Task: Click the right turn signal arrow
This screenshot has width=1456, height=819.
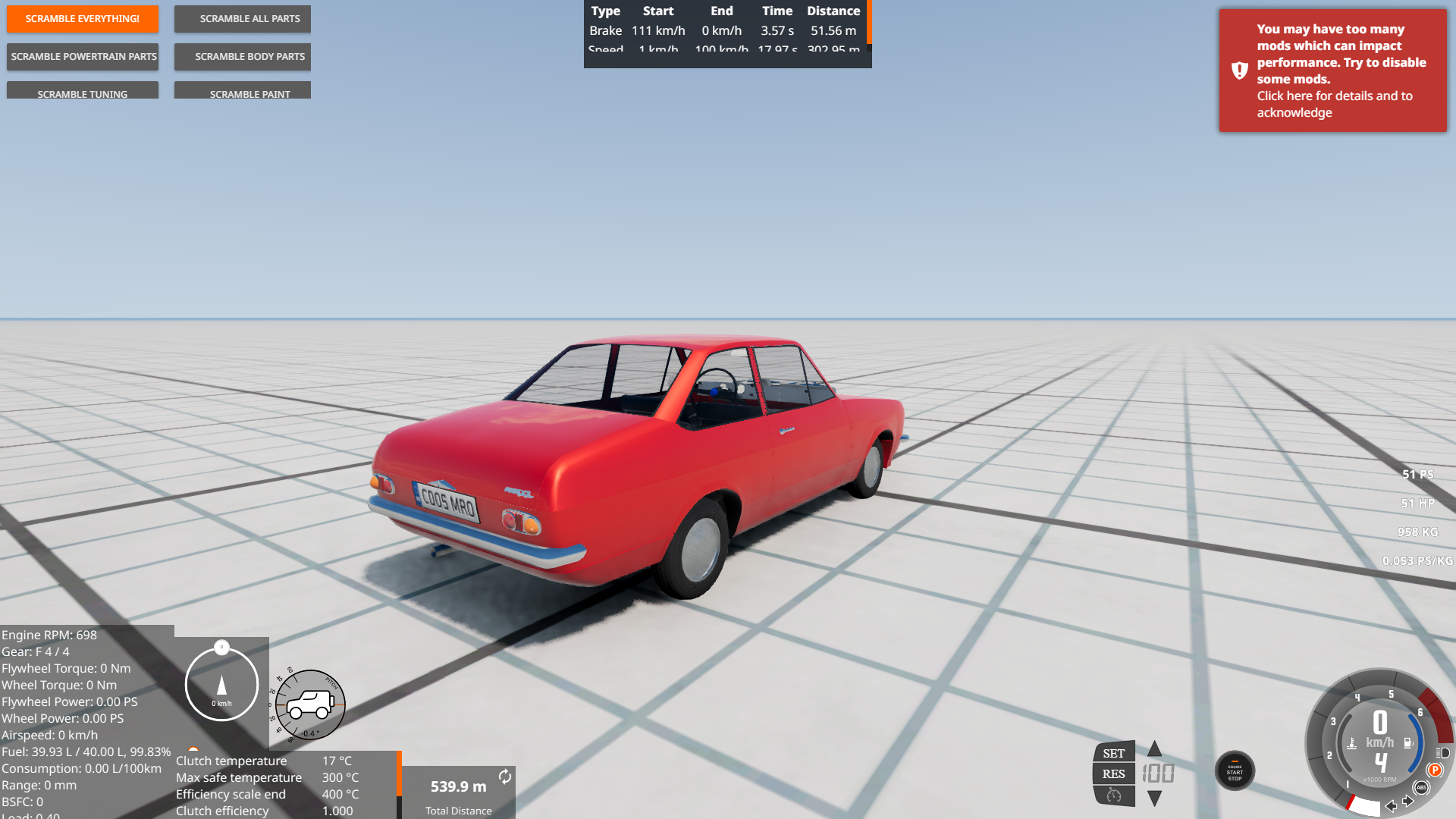Action: click(x=1408, y=802)
